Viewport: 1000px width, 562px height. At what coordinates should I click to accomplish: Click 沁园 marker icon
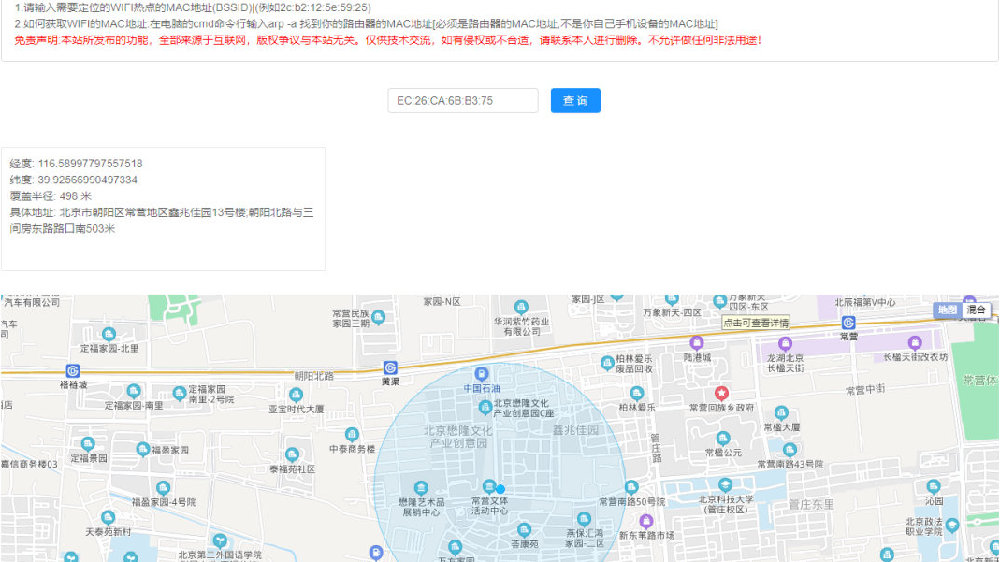933,487
